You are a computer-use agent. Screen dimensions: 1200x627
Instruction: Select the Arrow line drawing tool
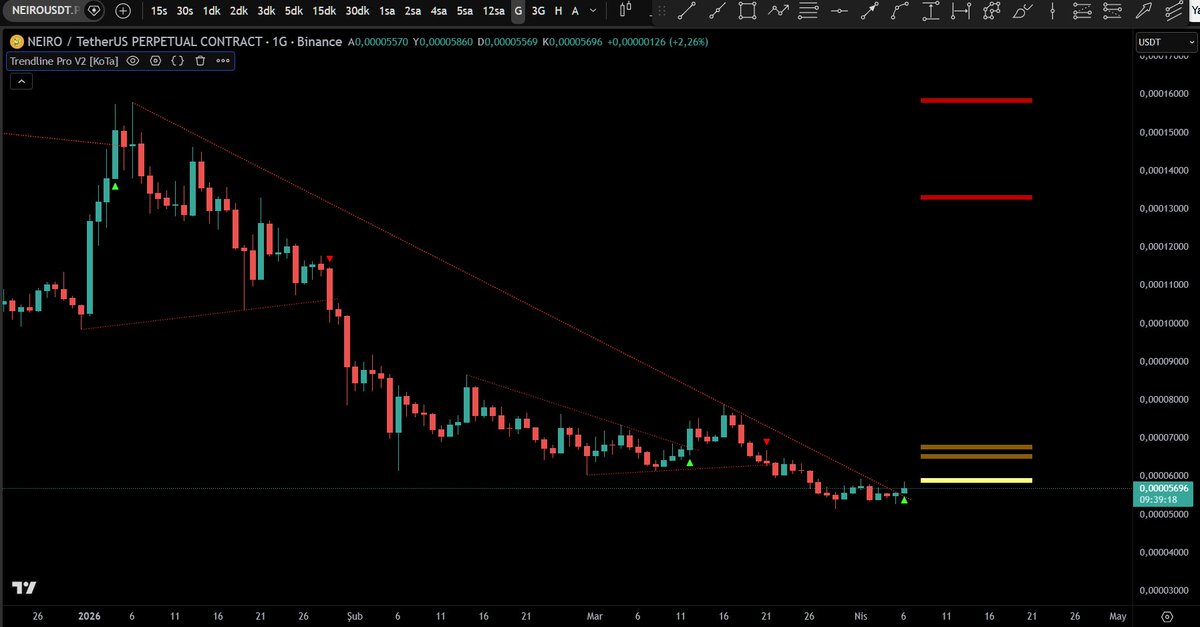[870, 10]
